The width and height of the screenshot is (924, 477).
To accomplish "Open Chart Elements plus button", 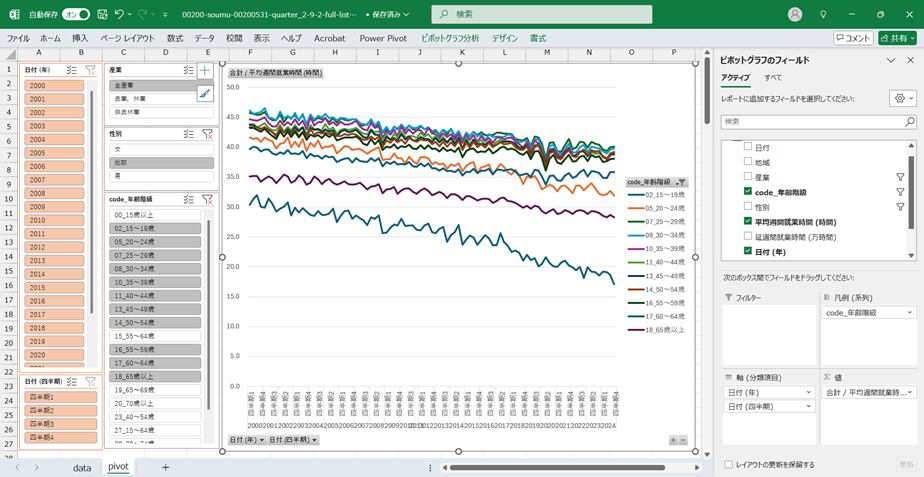I will [x=205, y=71].
